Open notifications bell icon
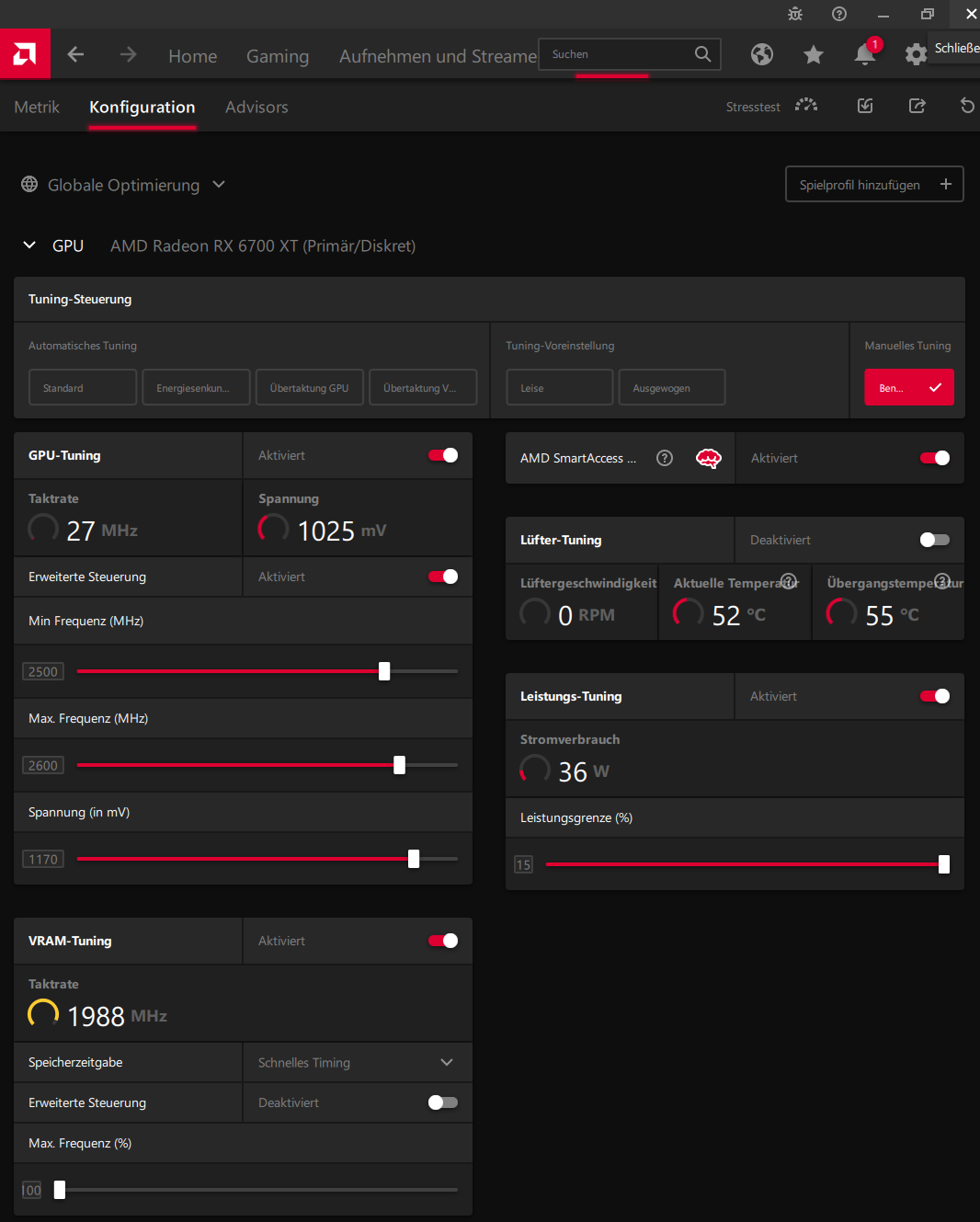 865,54
